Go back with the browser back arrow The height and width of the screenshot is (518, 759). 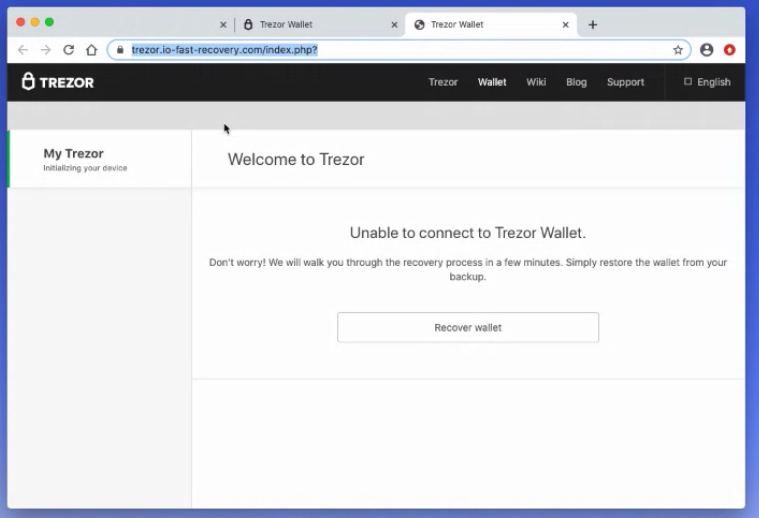point(23,50)
